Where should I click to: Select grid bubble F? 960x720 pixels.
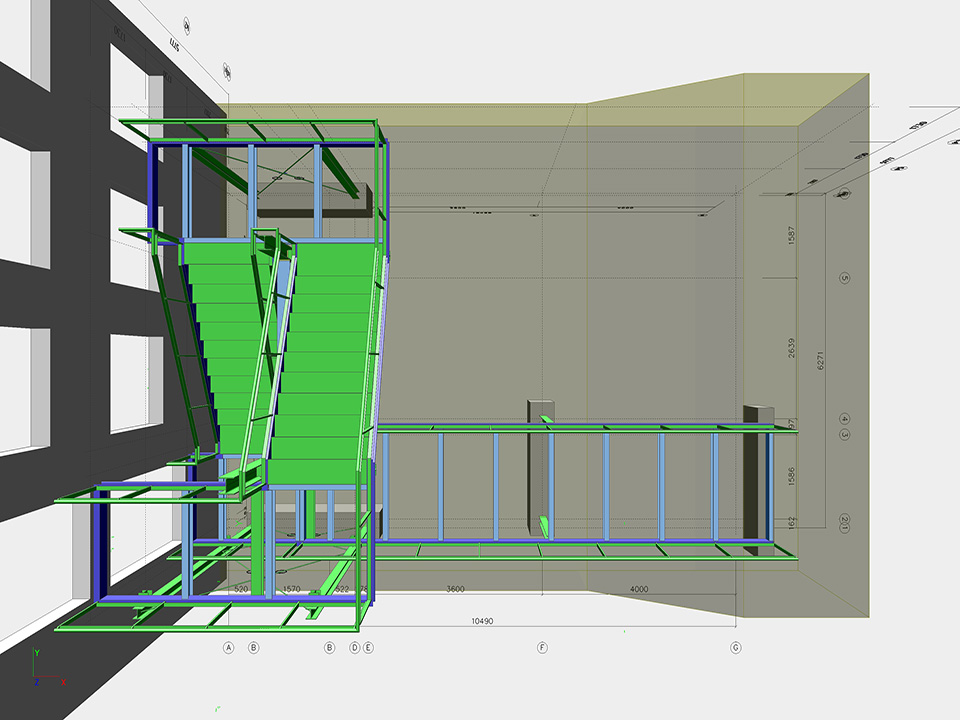click(x=543, y=648)
